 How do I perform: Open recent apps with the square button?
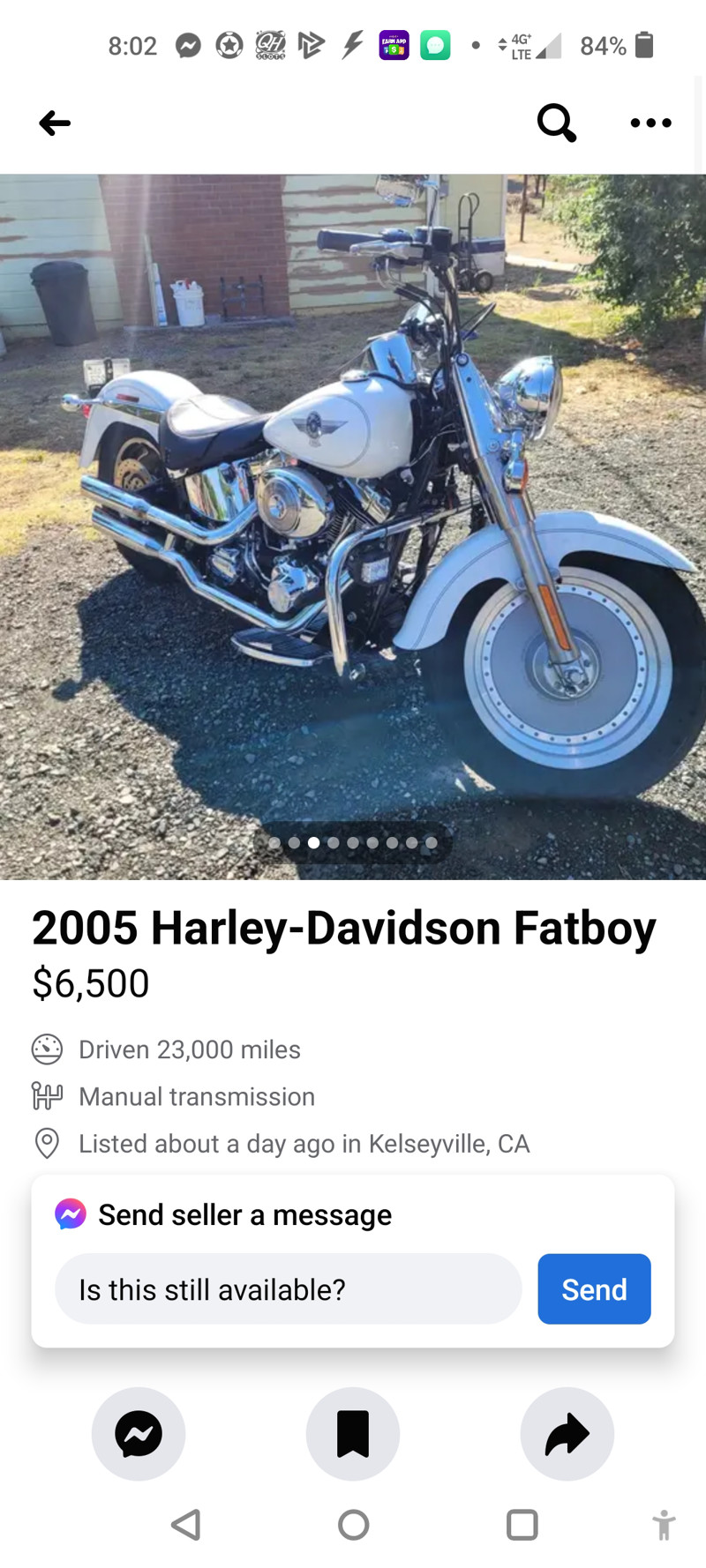pyautogui.click(x=522, y=1524)
